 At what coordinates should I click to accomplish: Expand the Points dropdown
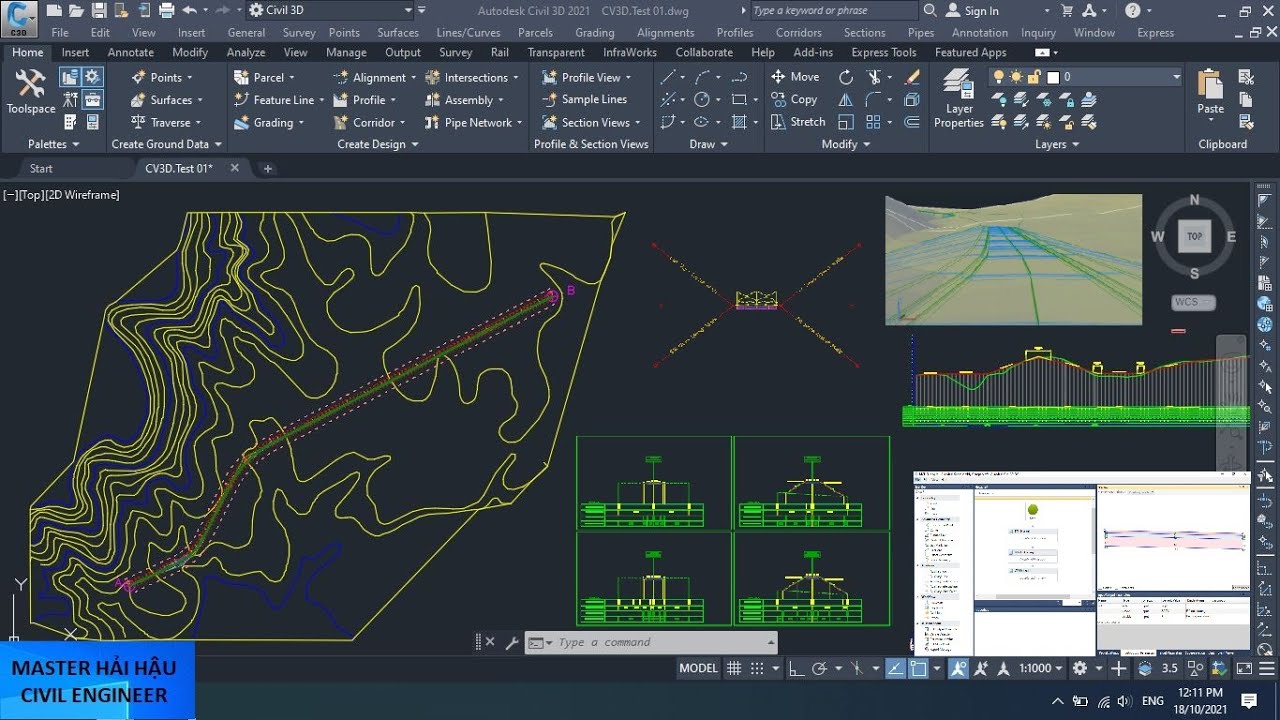tap(190, 78)
